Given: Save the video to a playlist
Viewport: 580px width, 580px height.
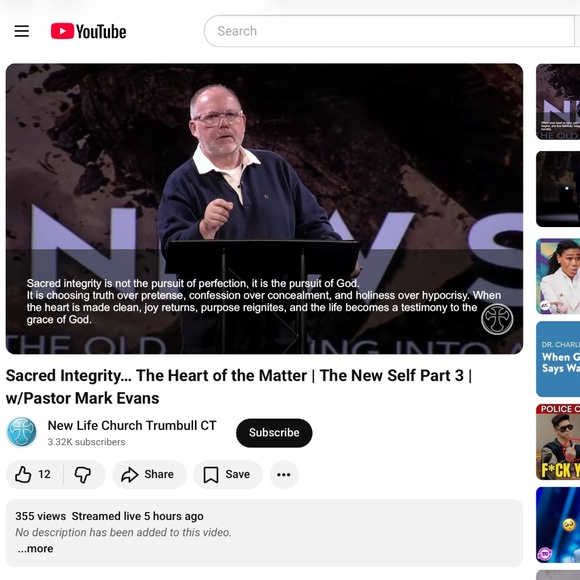Looking at the screenshot, I should tap(228, 474).
